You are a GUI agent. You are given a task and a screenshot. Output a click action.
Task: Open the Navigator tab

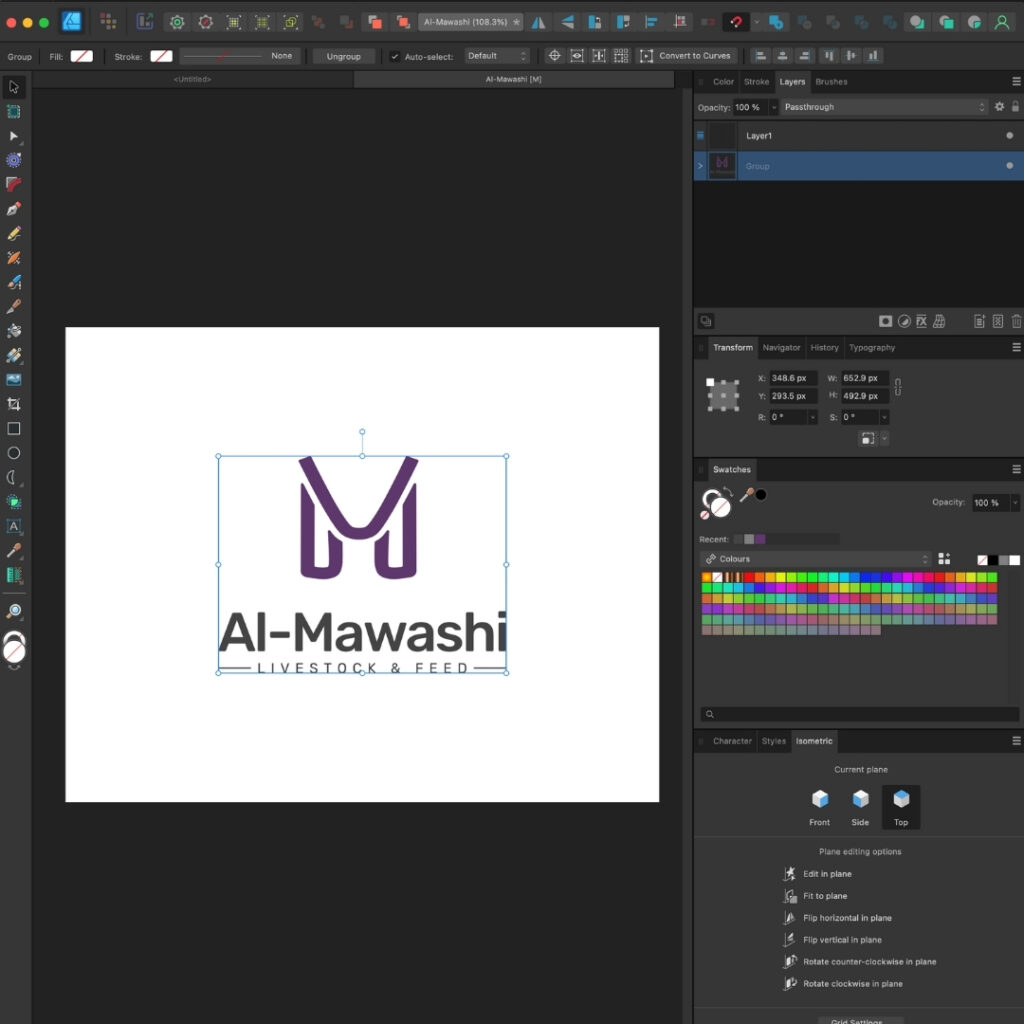click(781, 348)
